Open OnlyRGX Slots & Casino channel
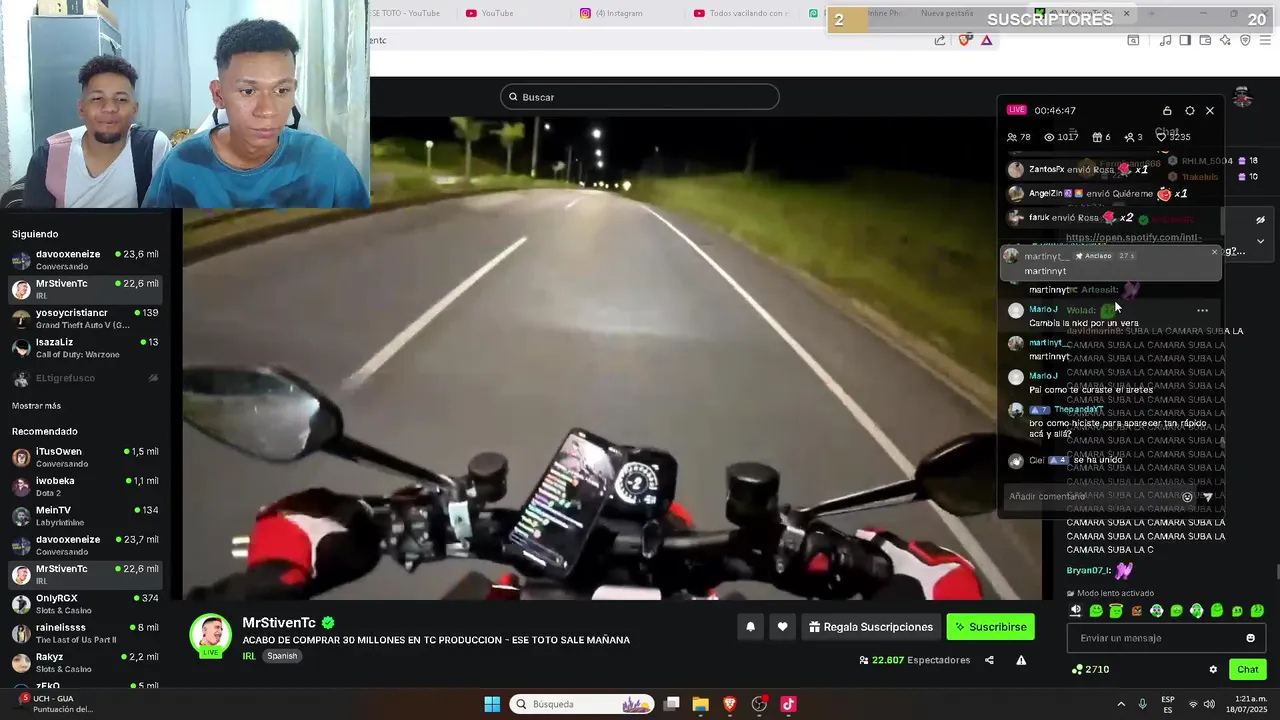1280x720 pixels. click(x=85, y=604)
